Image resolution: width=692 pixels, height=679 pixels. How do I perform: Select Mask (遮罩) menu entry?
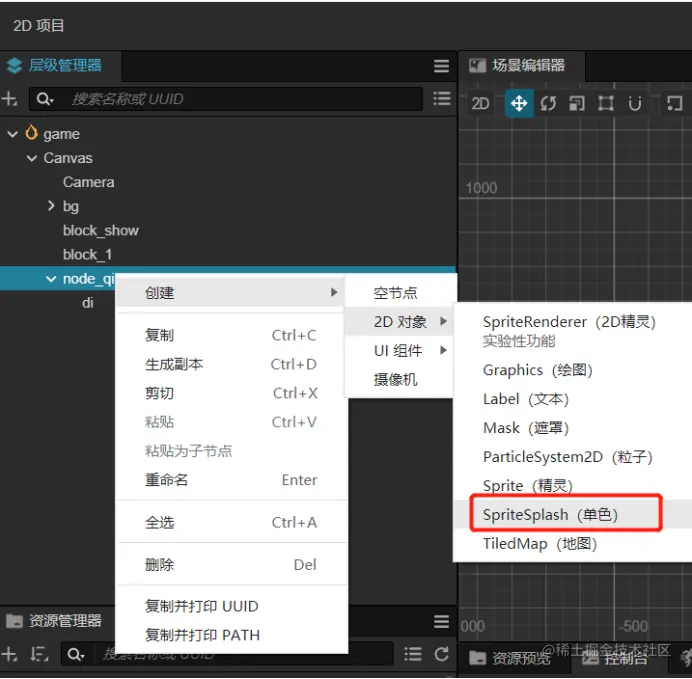point(573,428)
